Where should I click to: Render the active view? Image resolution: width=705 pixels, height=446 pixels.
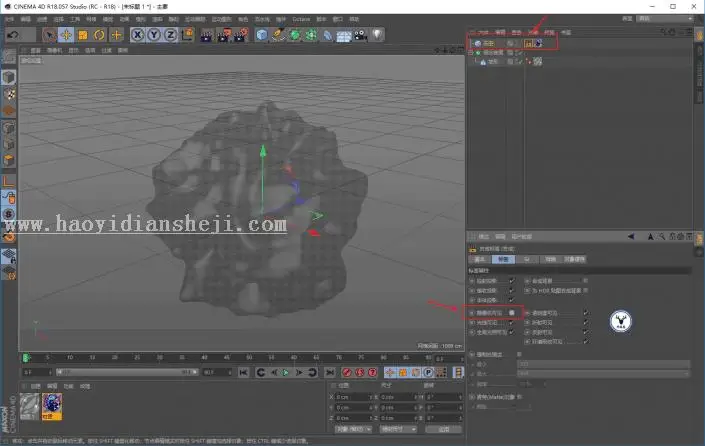(x=206, y=35)
